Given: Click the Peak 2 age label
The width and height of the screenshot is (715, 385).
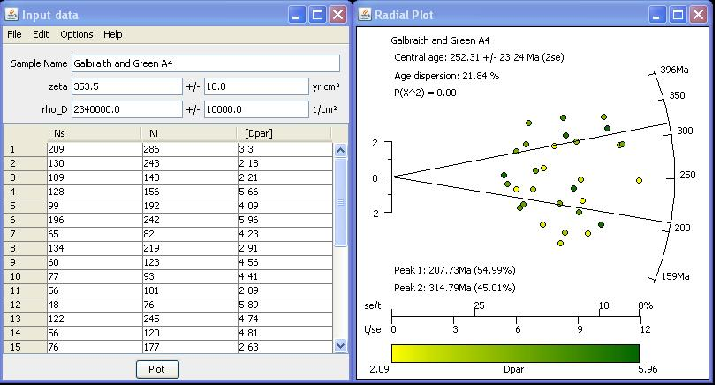Looking at the screenshot, I should click(455, 288).
